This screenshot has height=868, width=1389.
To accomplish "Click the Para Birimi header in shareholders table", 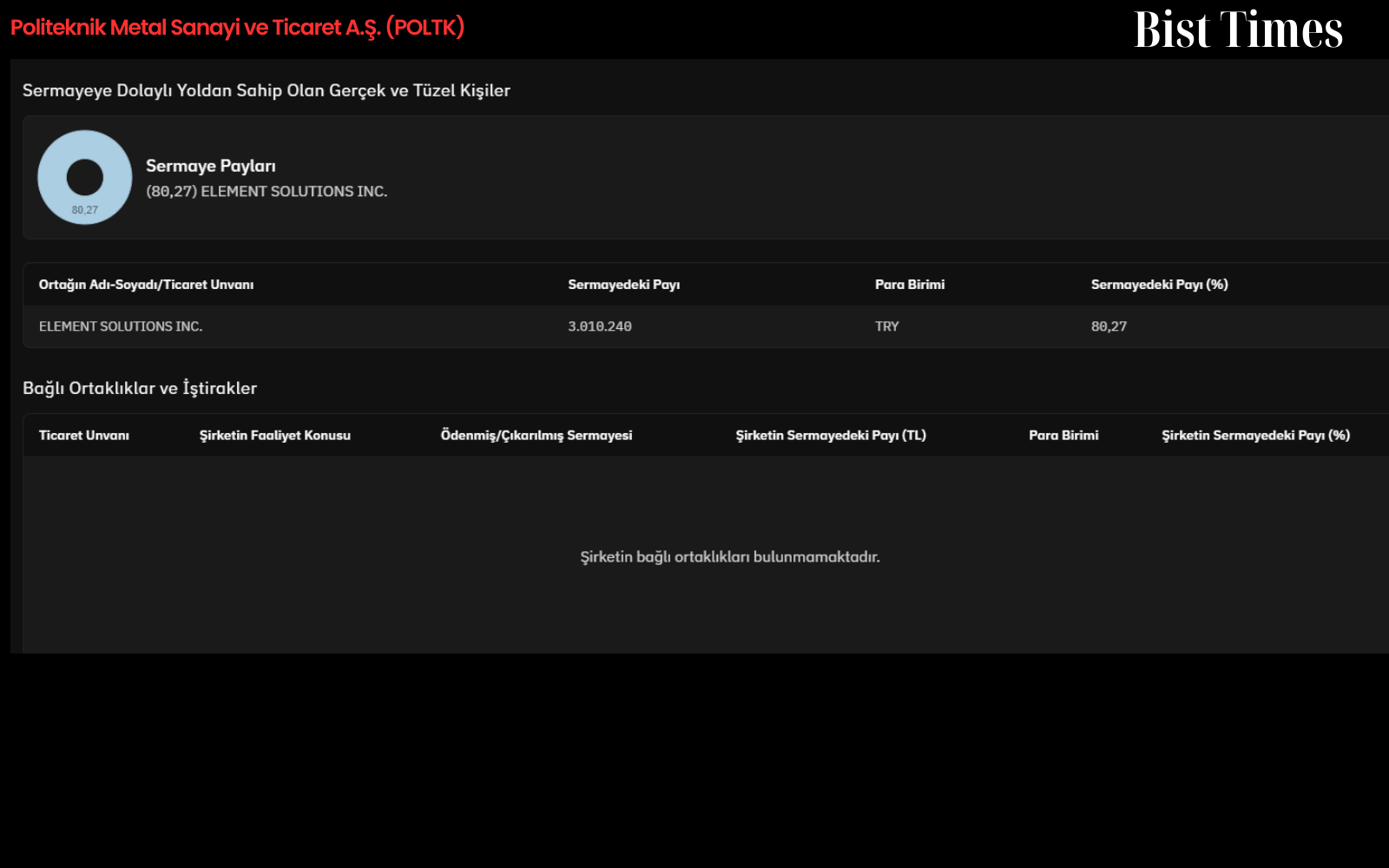I will click(x=910, y=285).
